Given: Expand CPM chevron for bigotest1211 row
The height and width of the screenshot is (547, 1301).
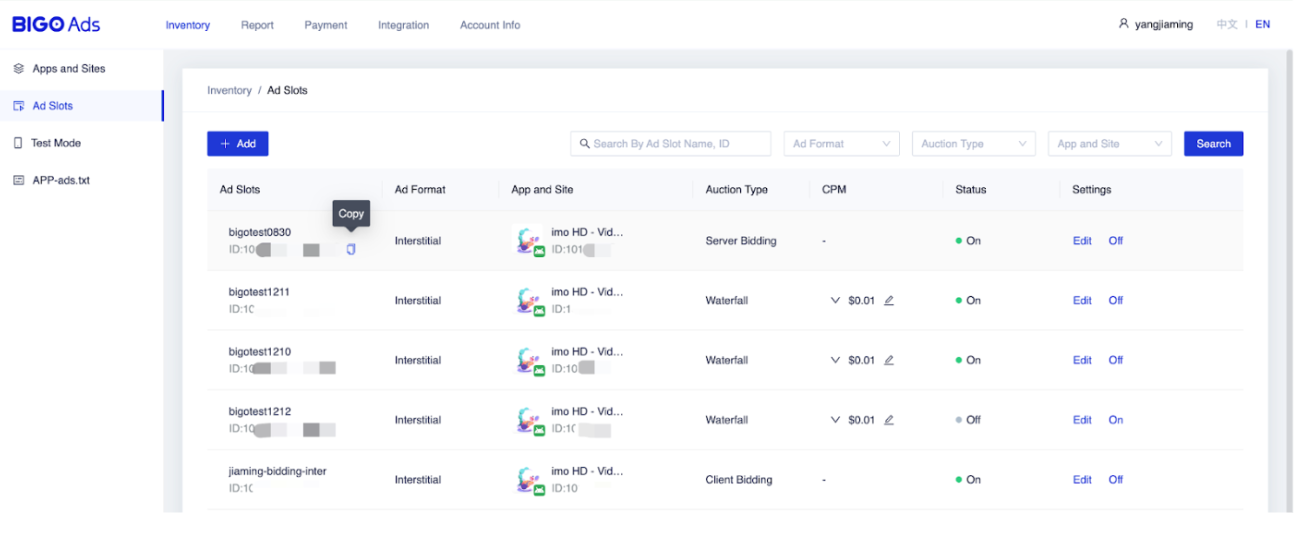Looking at the screenshot, I should coord(835,300).
